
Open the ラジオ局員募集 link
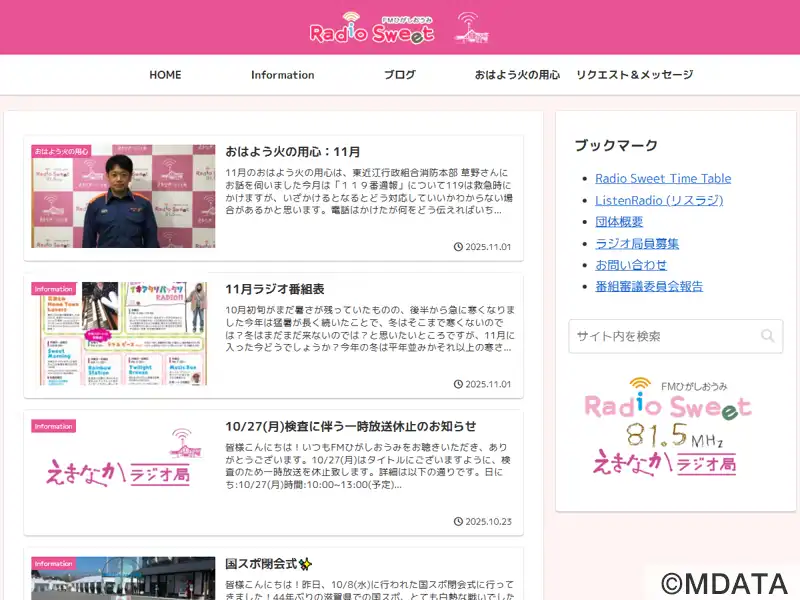(637, 243)
